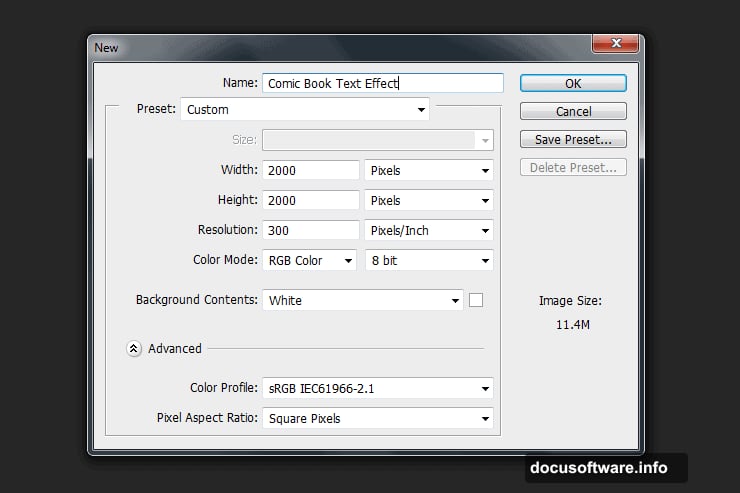The width and height of the screenshot is (740, 493).
Task: Open the Background Contents dropdown
Action: (x=362, y=300)
